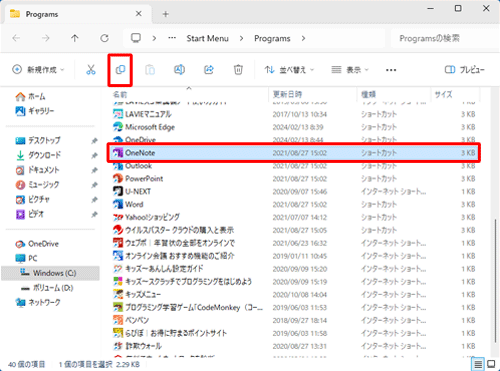Image resolution: width=500 pixels, height=371 pixels.
Task: Expand the address bar ellipsis breadcrumb
Action: (172, 38)
